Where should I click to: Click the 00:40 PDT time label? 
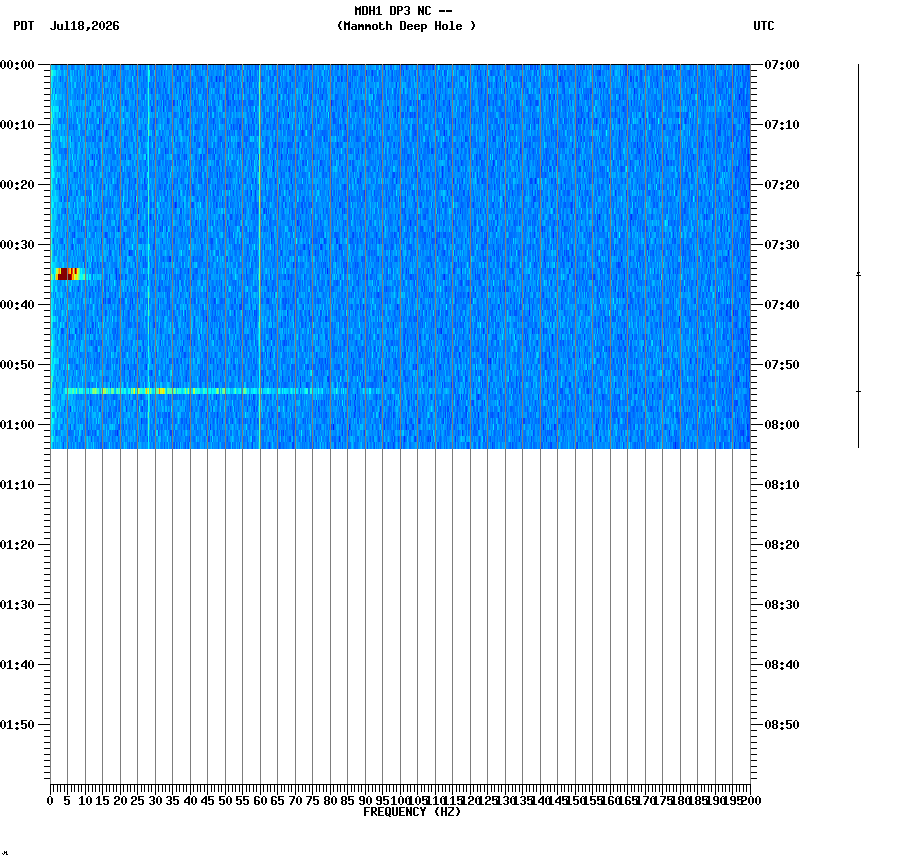[17, 304]
